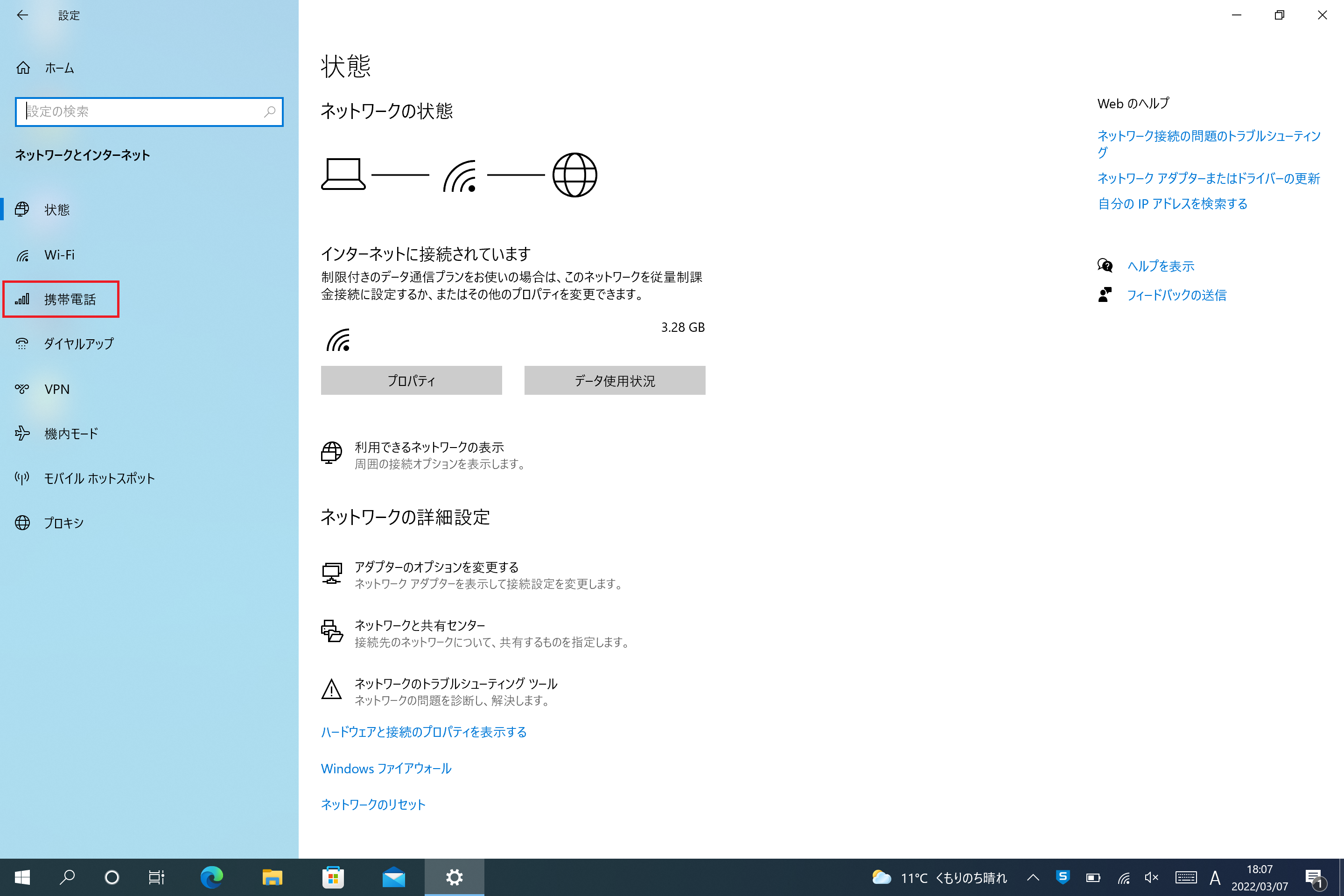Open ネットワーク アダプターまたはドライバーの更新 link

pos(1209,179)
